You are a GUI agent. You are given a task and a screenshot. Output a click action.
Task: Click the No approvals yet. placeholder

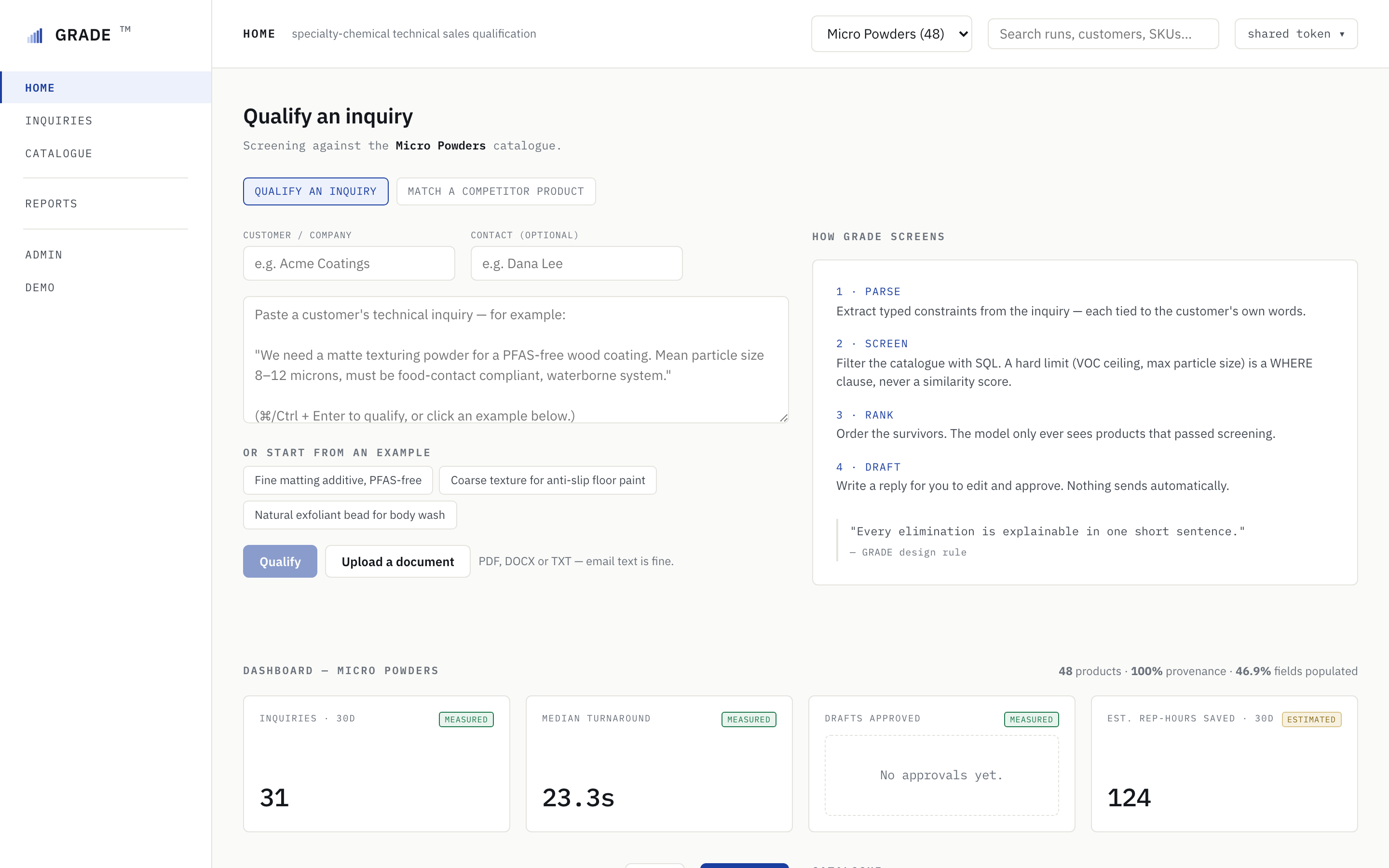click(941, 775)
